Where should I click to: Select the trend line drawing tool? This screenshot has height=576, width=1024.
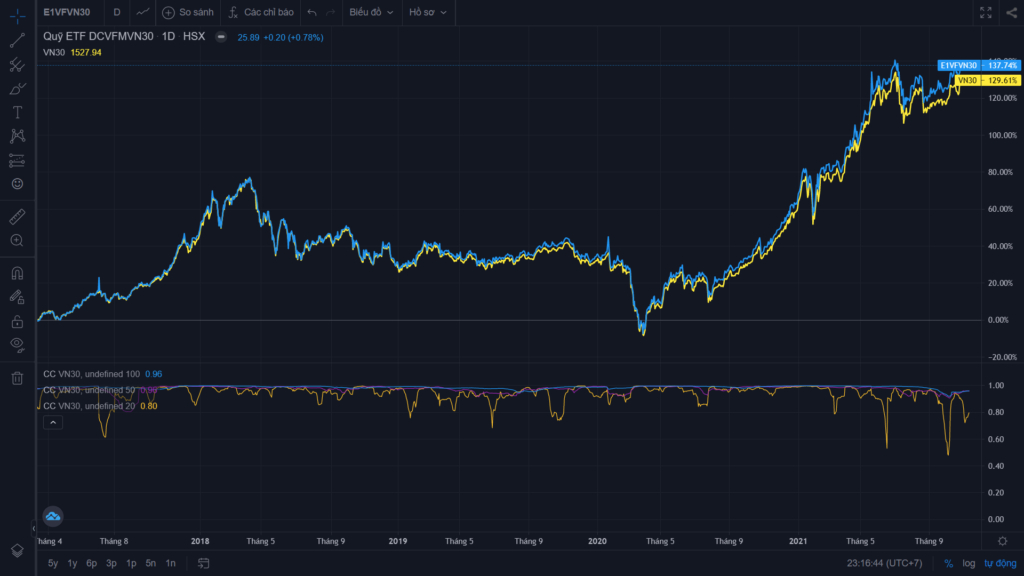point(17,40)
